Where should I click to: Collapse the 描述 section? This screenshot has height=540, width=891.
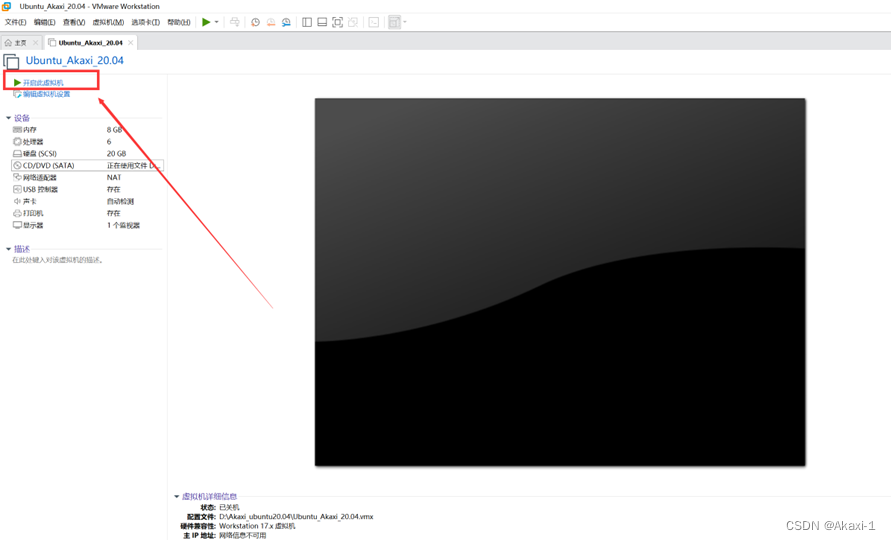tap(9, 249)
